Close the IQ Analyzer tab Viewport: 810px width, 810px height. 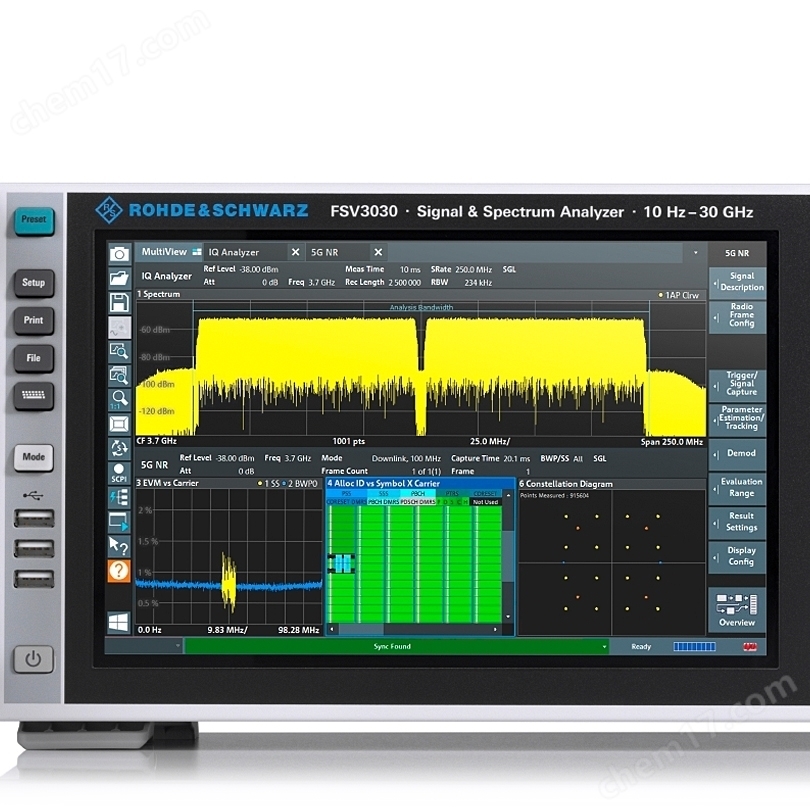pyautogui.click(x=295, y=252)
